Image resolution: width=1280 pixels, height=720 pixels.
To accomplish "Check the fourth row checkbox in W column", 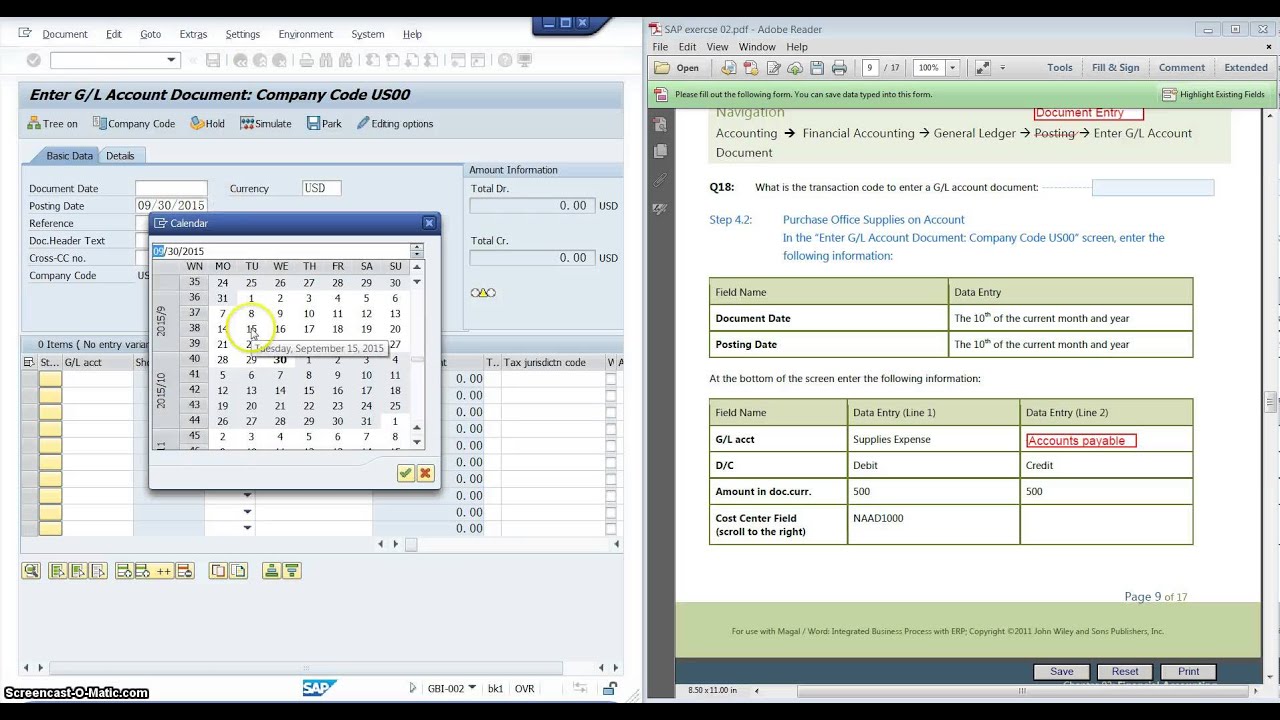I will click(x=610, y=429).
